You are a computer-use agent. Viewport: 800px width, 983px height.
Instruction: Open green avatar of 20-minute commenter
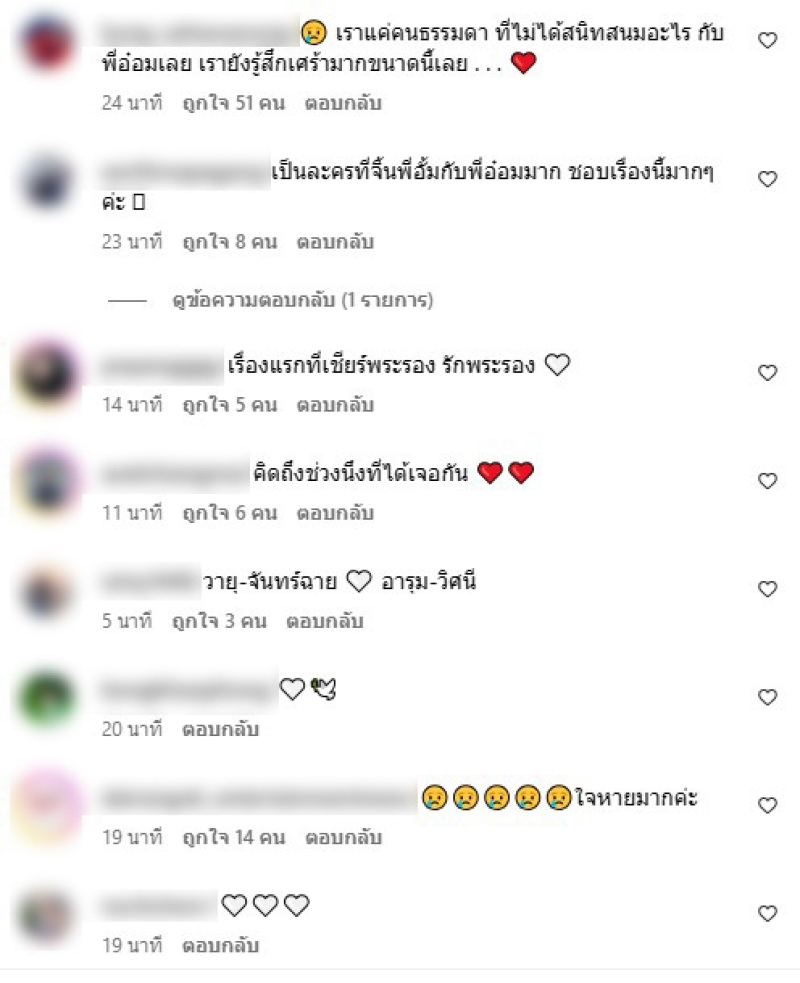click(x=48, y=697)
